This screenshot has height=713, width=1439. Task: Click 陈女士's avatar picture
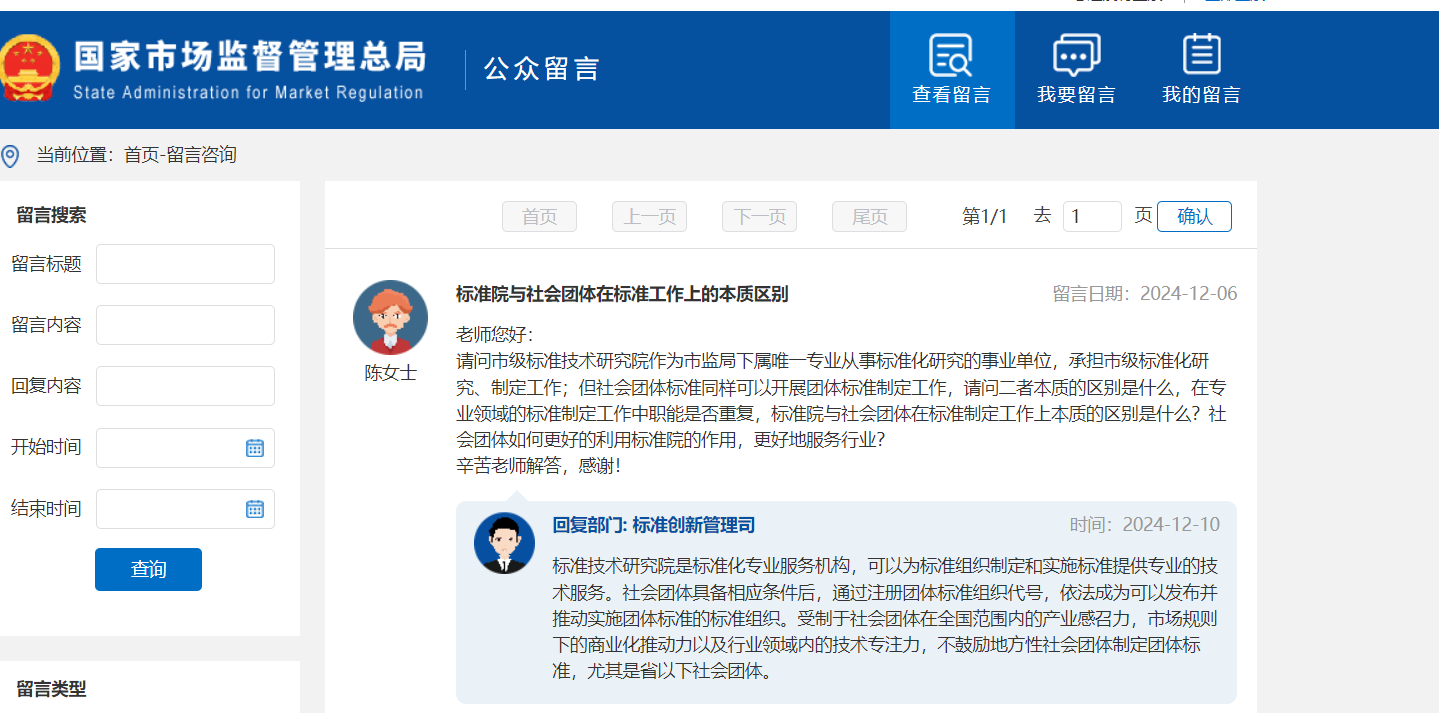point(390,318)
